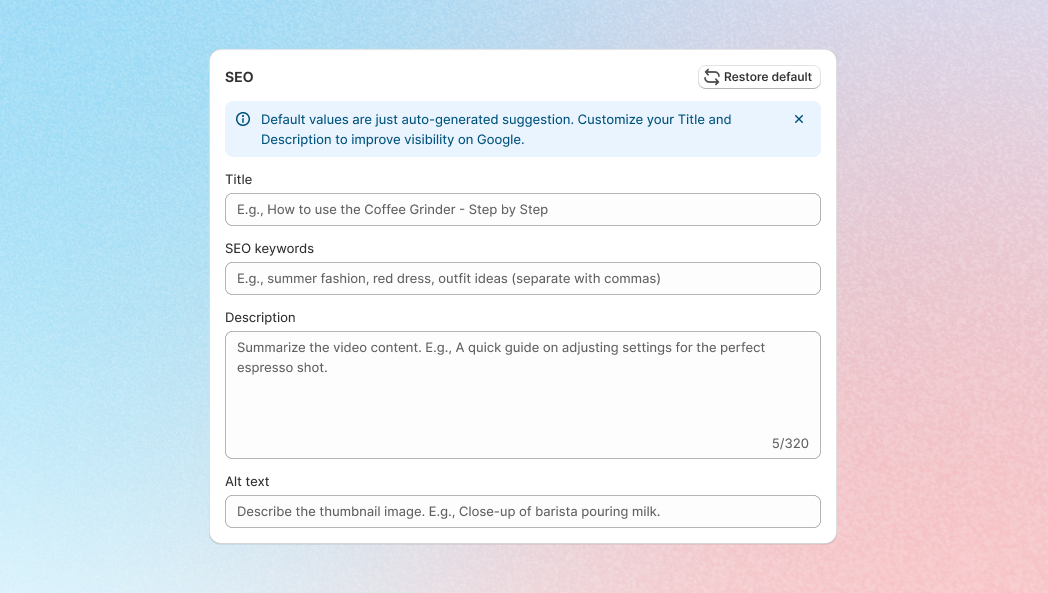The height and width of the screenshot is (593, 1048).
Task: Click the info icon in the banner
Action: coord(243,119)
